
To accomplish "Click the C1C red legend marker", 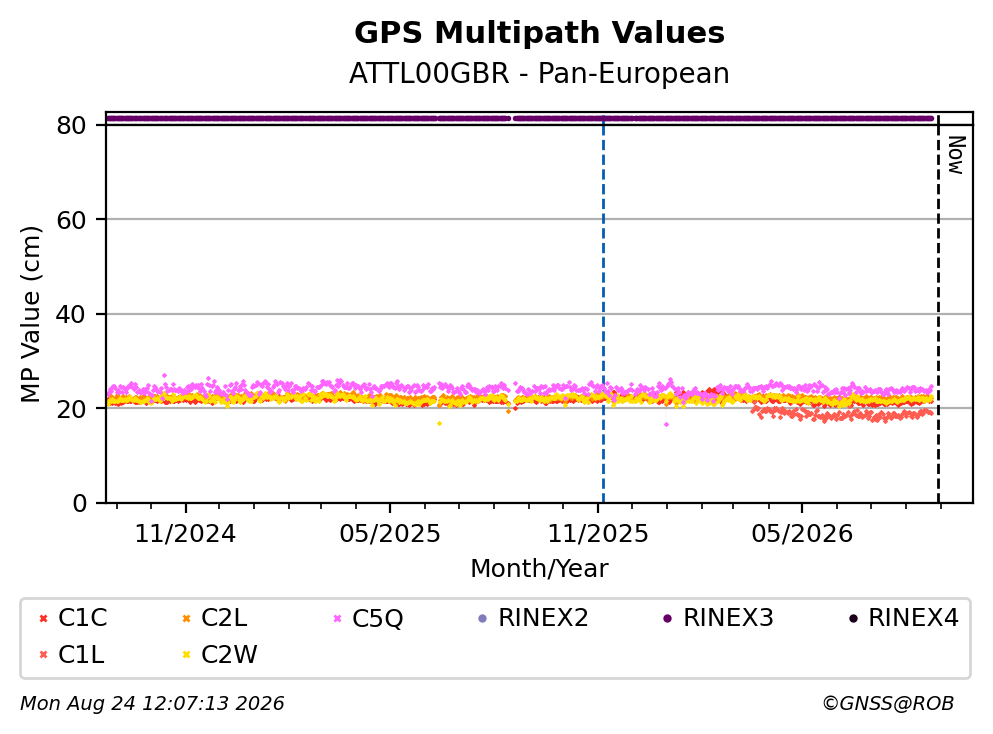I will 43,618.
